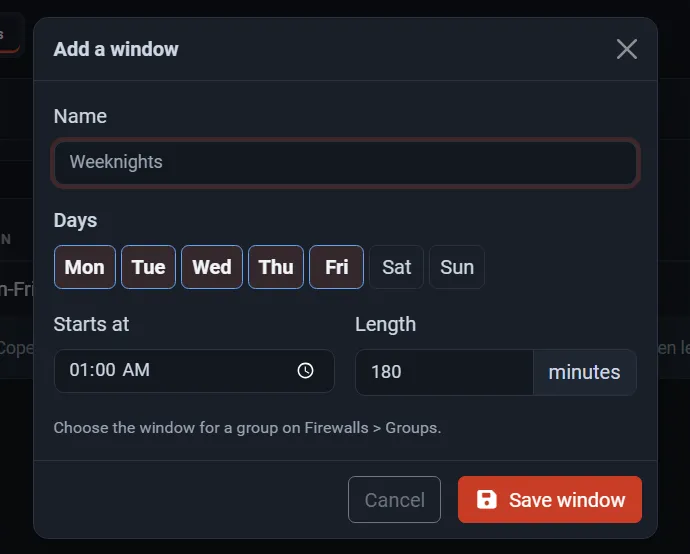Disable the Fri day toggle
The width and height of the screenshot is (690, 554).
pyautogui.click(x=337, y=267)
